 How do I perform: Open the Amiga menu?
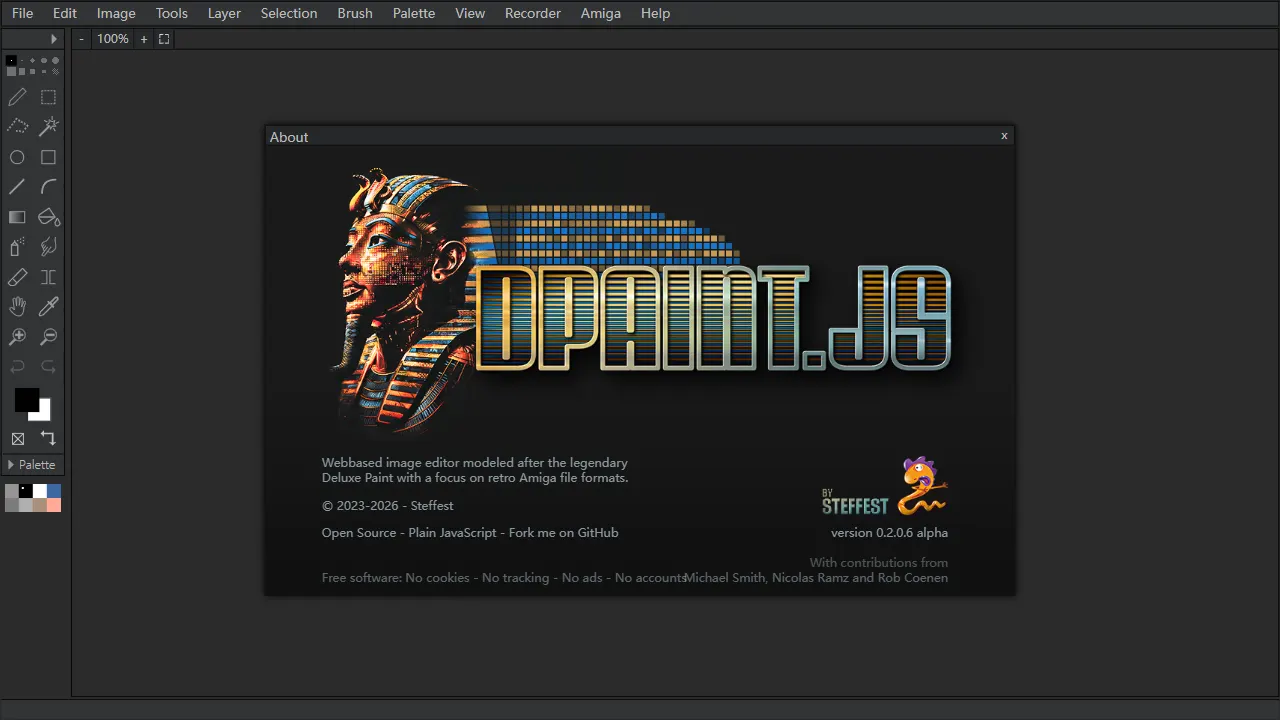pos(601,13)
